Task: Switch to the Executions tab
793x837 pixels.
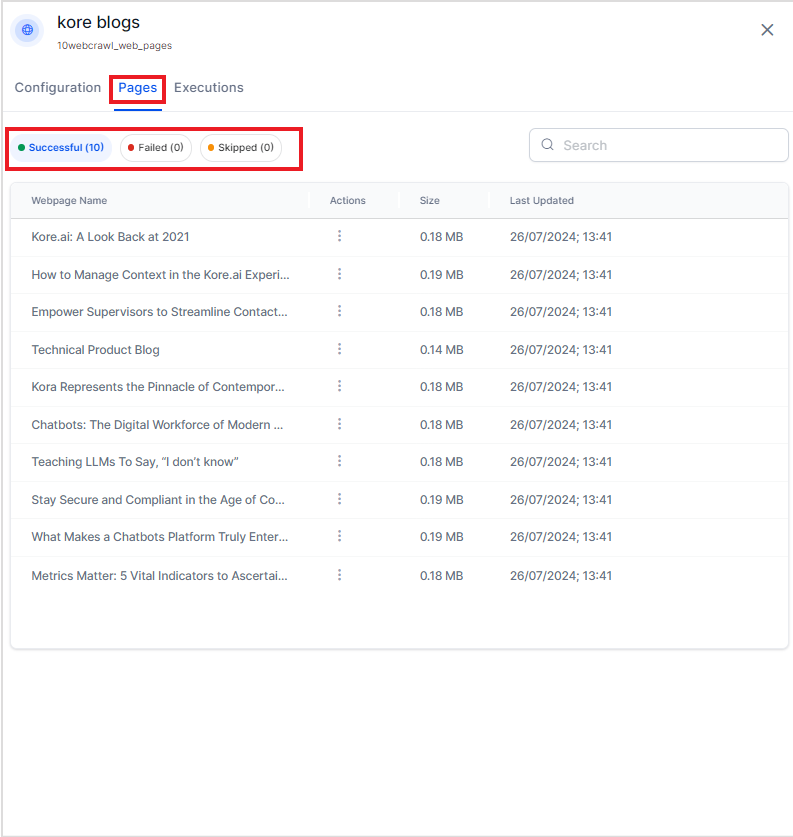Action: [x=209, y=88]
